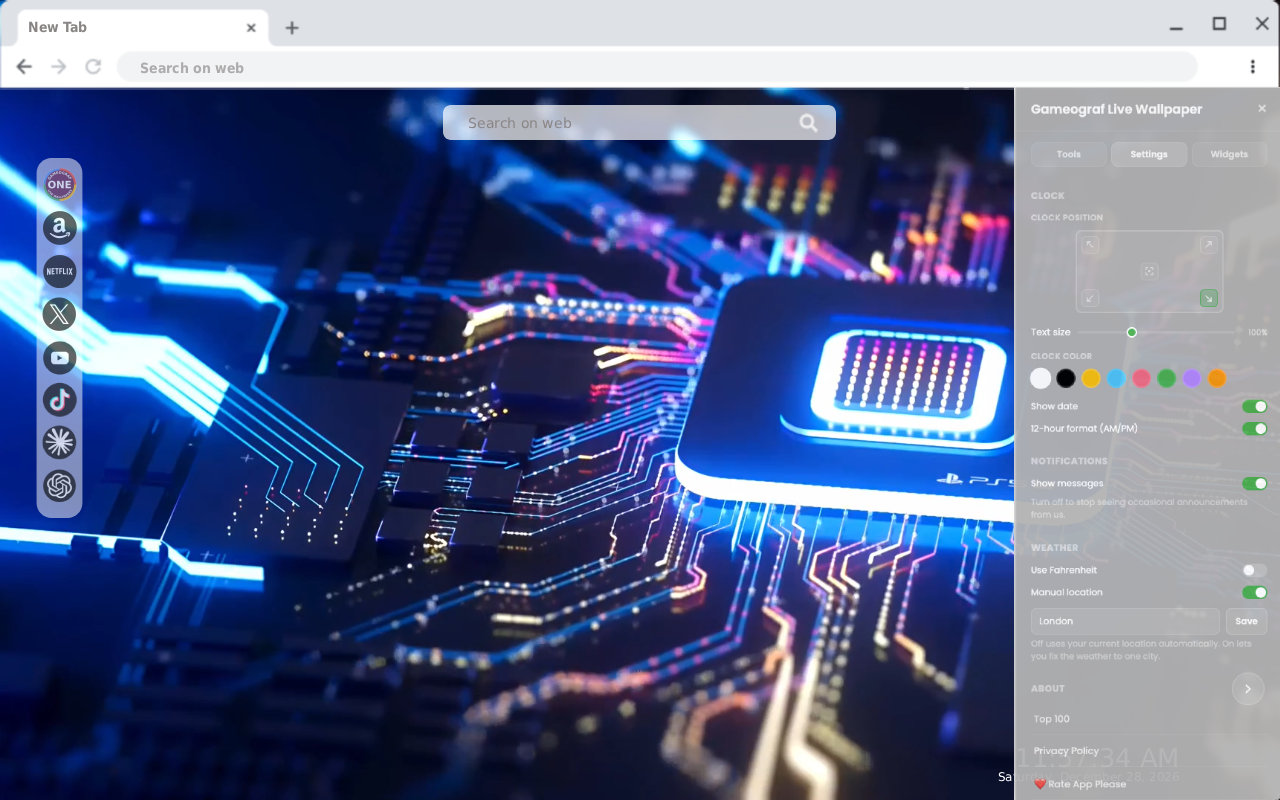Click the Text size slider handle
This screenshot has height=800, width=1280.
pyautogui.click(x=1132, y=332)
